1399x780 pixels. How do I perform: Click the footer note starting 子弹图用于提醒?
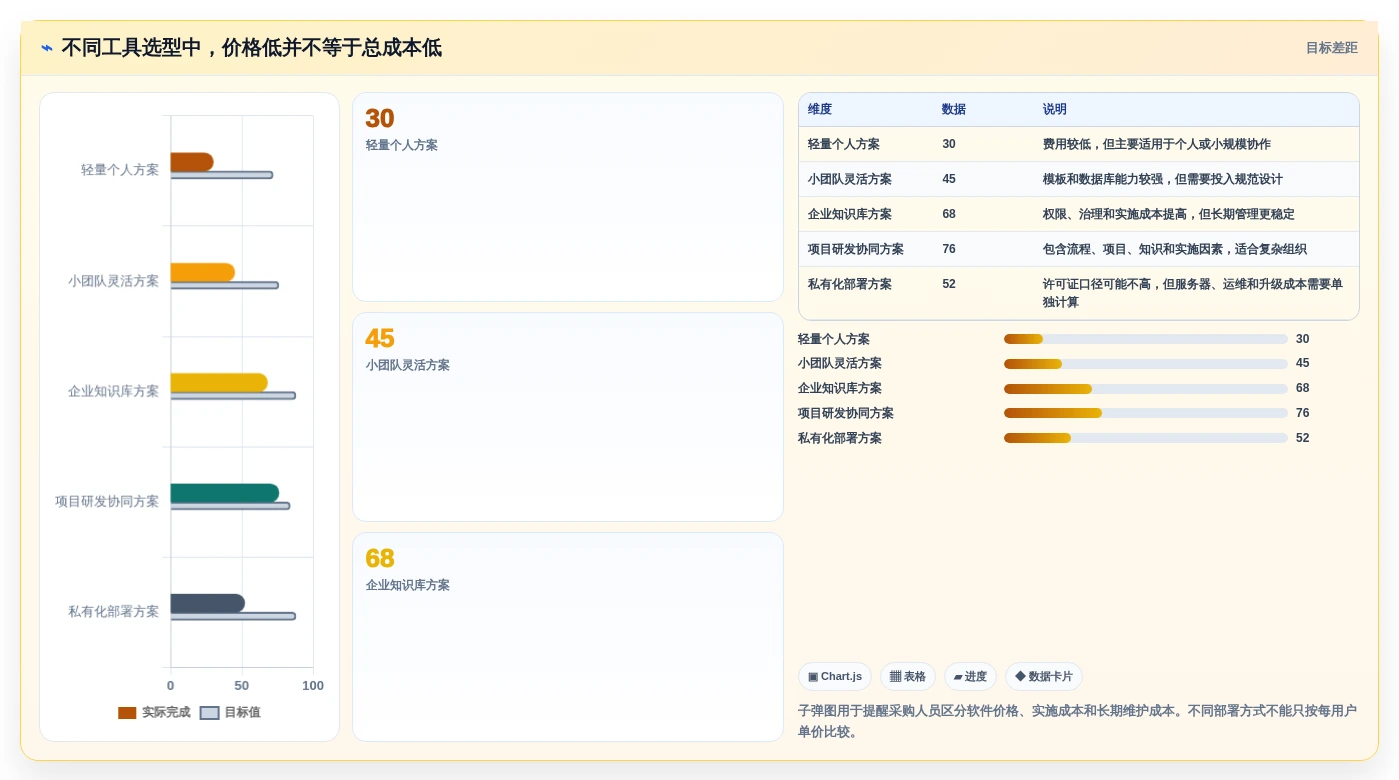(x=1077, y=721)
